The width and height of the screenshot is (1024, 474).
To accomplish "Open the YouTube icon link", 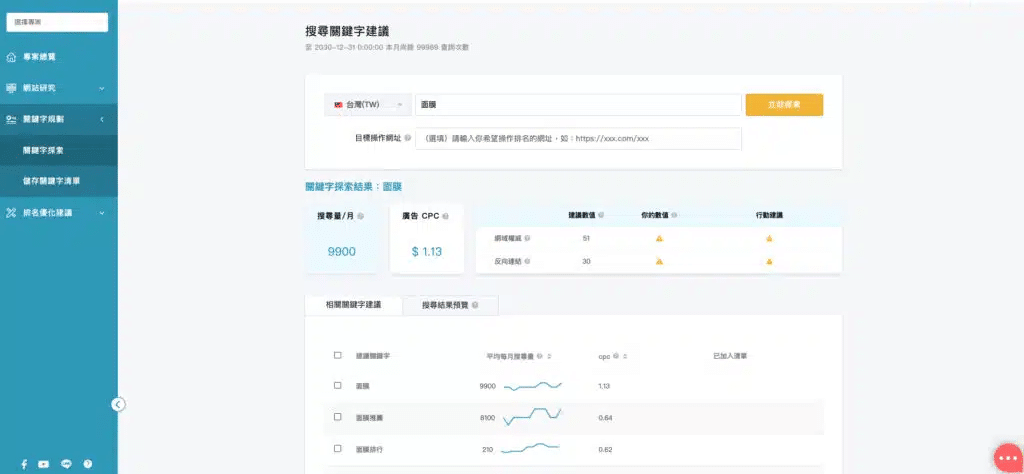I will (44, 464).
